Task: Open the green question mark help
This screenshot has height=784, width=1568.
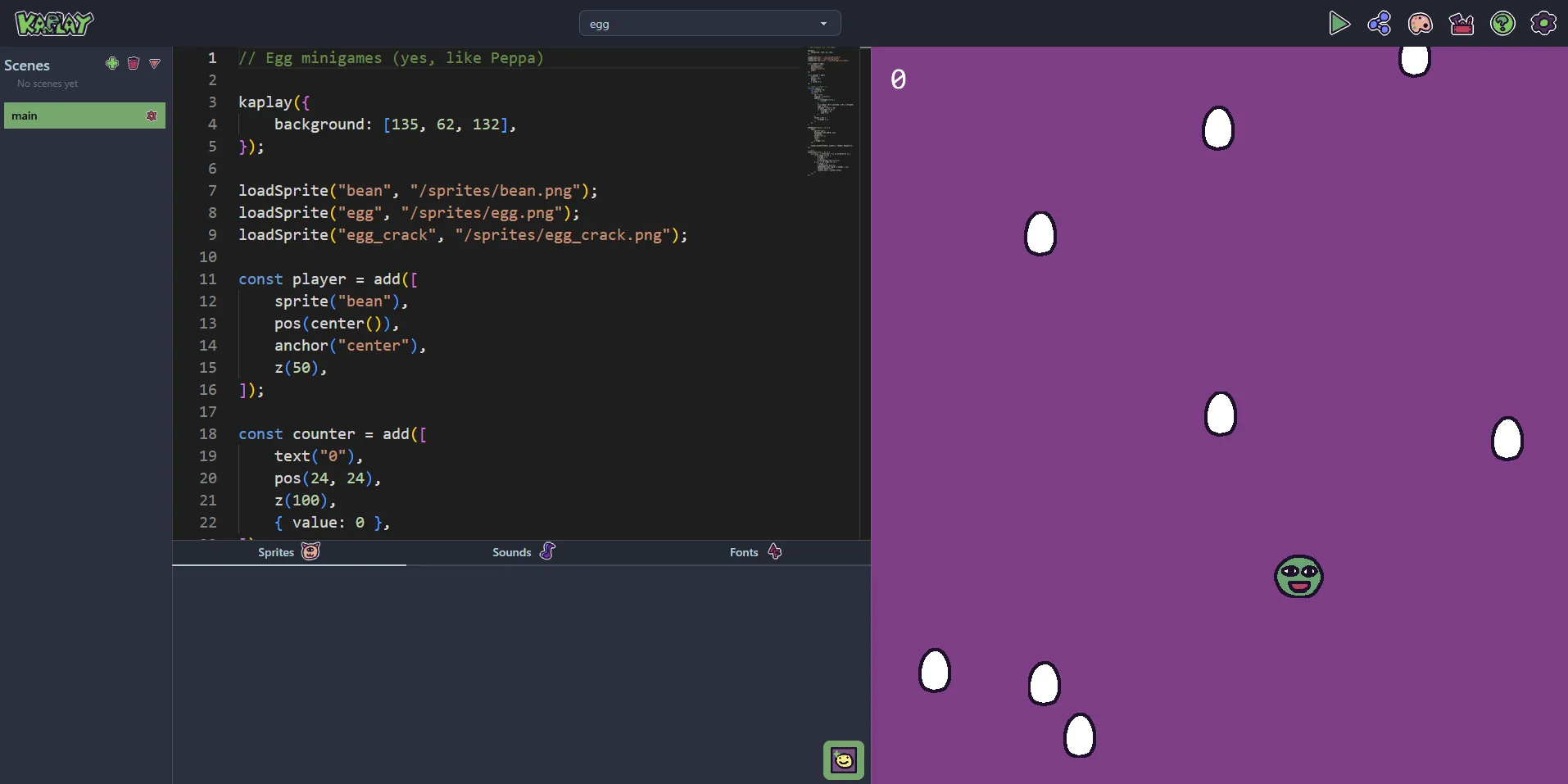Action: point(1502,24)
